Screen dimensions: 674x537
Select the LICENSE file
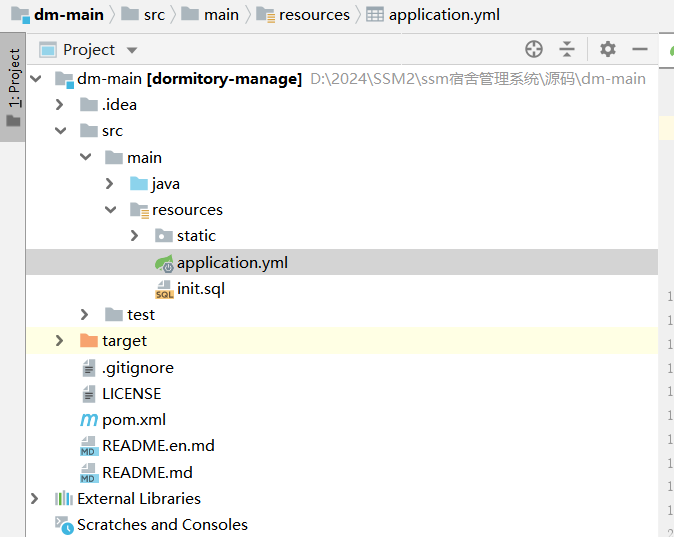(x=131, y=394)
